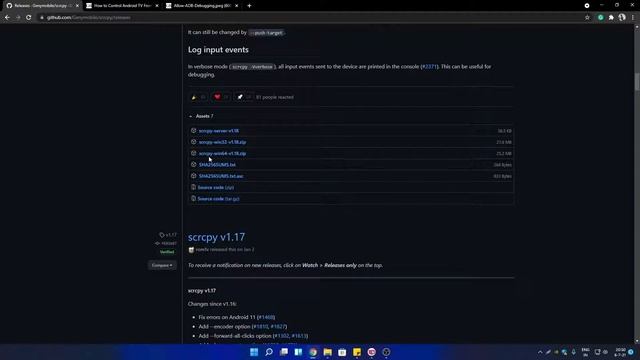Download Source code (zip)

pyautogui.click(x=216, y=188)
